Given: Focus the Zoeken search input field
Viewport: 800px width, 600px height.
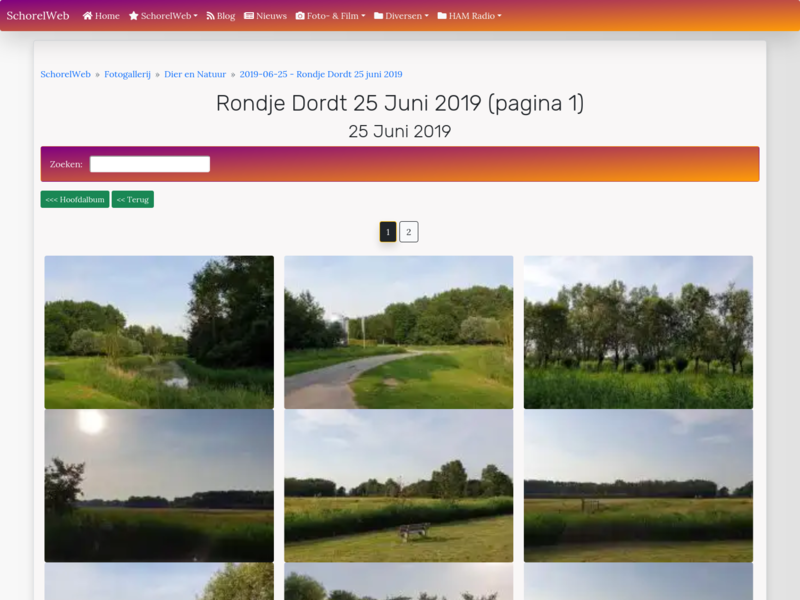Looking at the screenshot, I should [x=150, y=164].
